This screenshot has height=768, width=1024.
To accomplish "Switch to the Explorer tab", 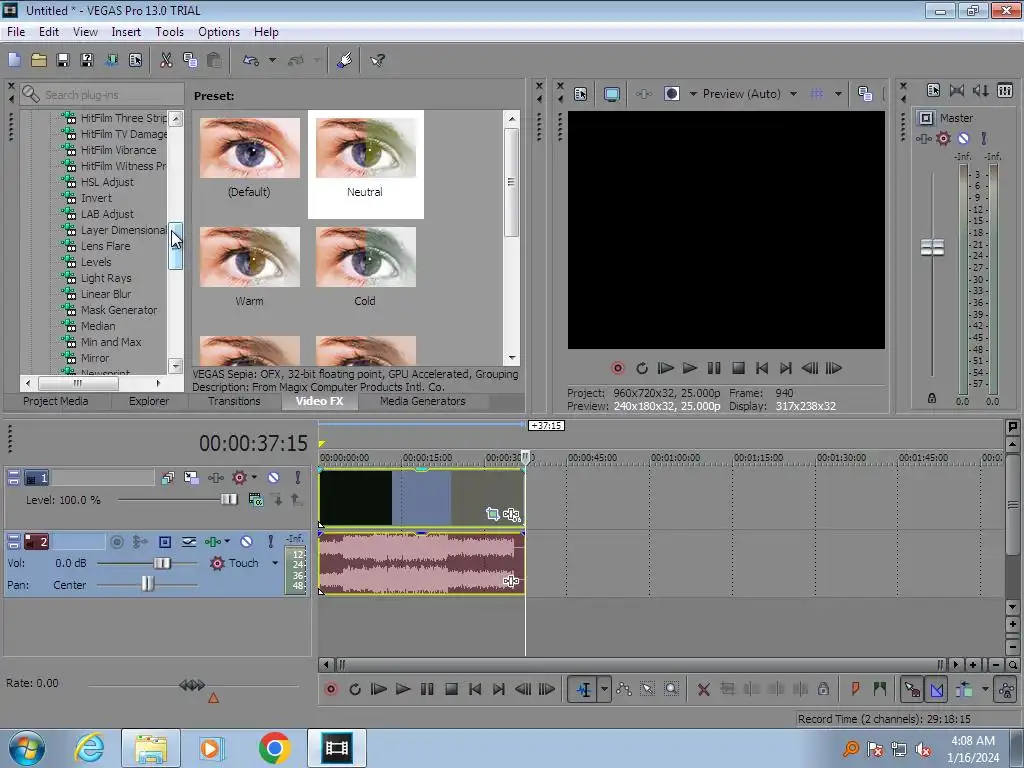I will pyautogui.click(x=149, y=401).
